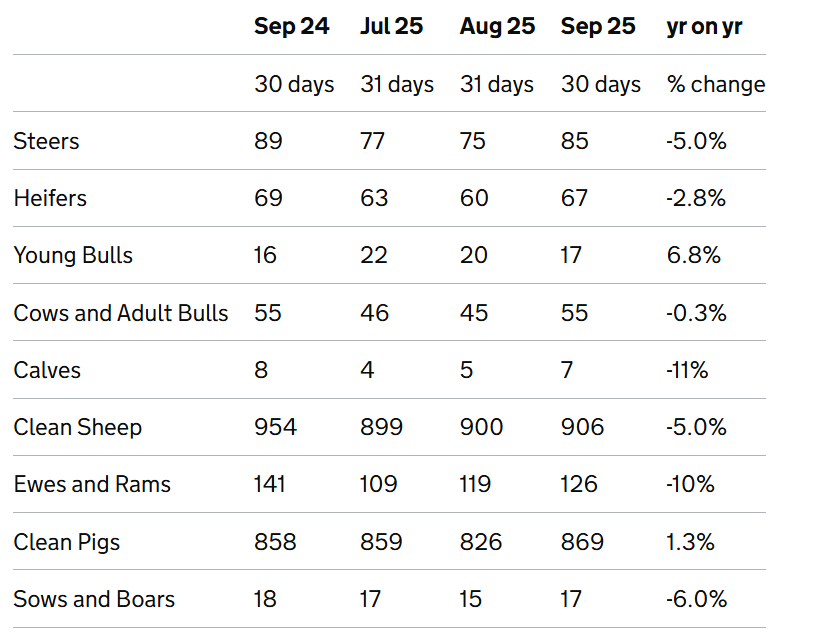
Task: Select the Clean Pigs row label
Action: point(67,542)
